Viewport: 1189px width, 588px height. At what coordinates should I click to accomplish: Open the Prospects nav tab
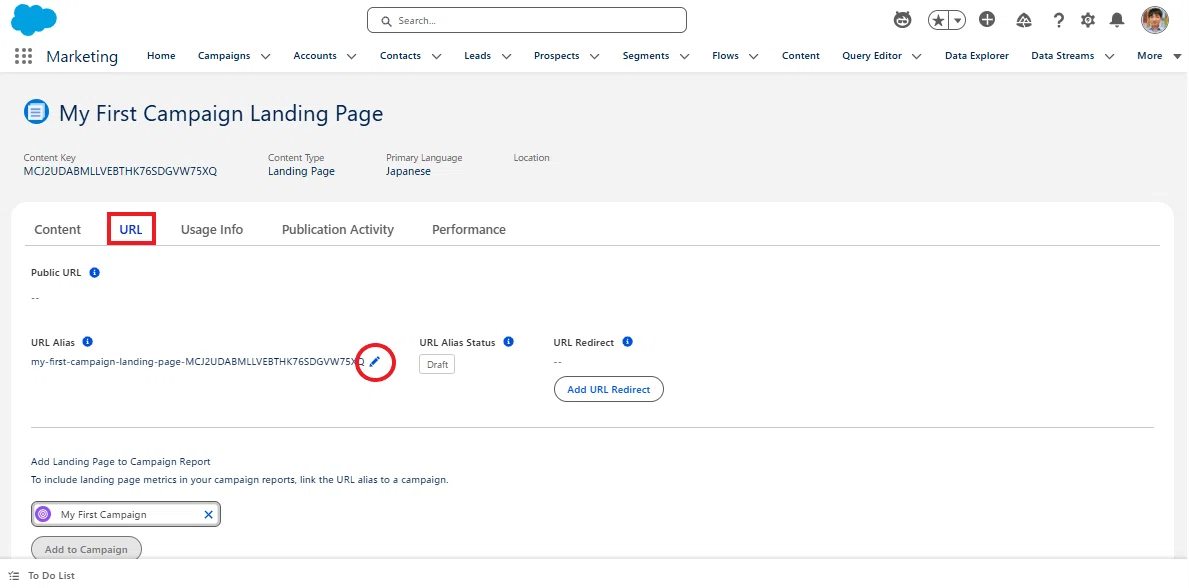click(x=557, y=55)
